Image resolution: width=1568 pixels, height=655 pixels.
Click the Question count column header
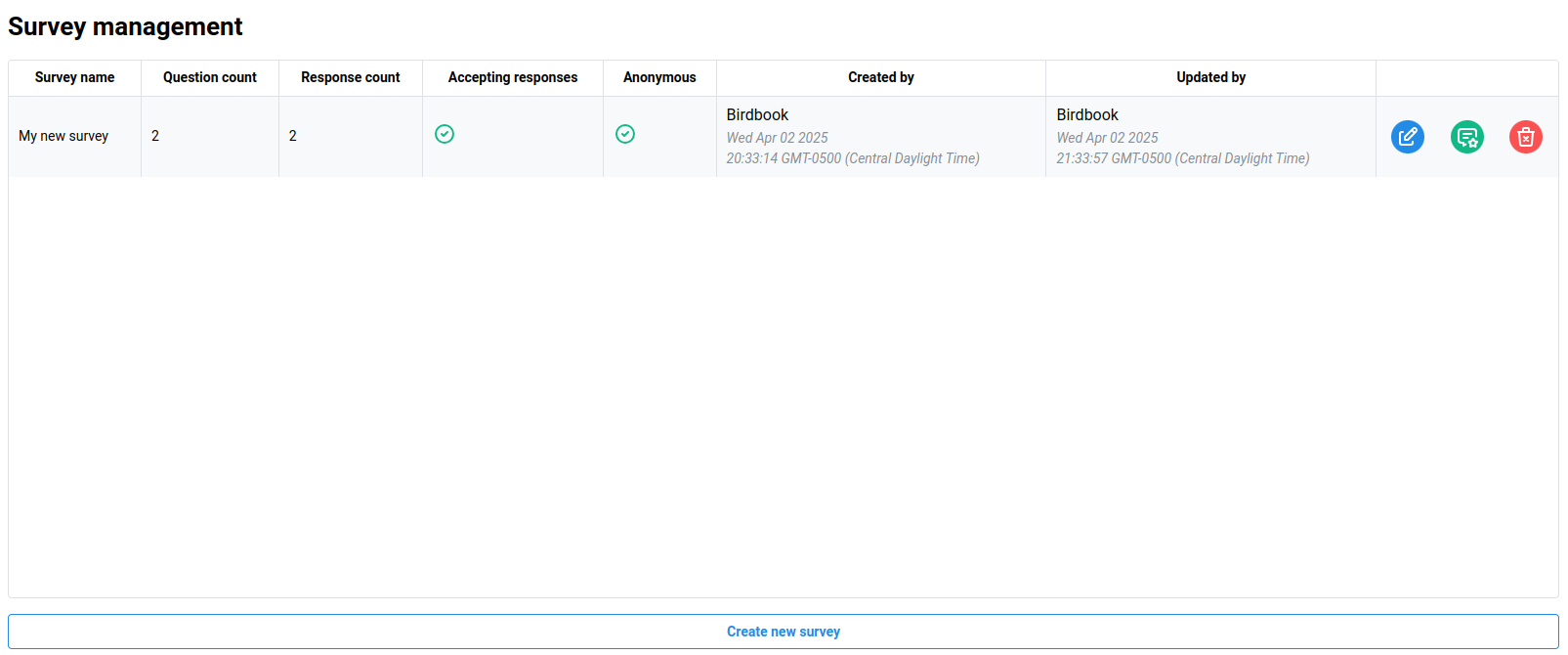[x=209, y=77]
